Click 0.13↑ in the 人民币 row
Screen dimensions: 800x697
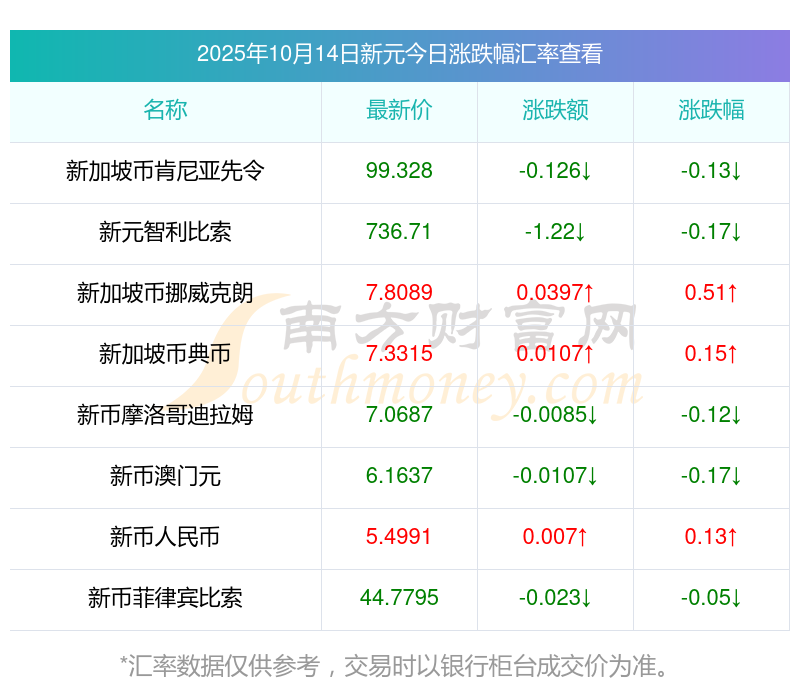(x=711, y=537)
